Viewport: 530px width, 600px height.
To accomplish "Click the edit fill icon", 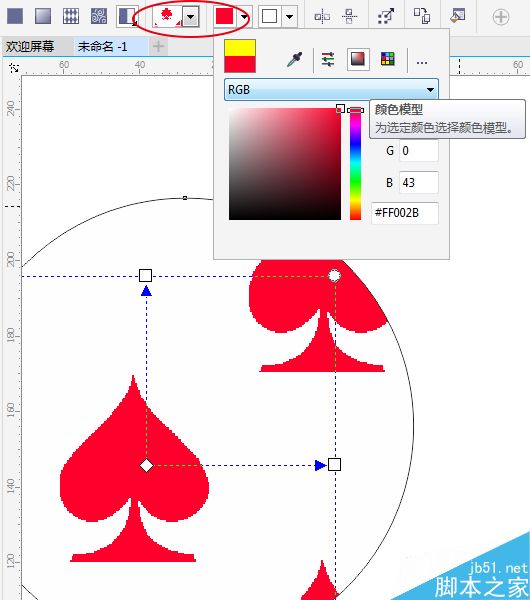I will click(x=458, y=16).
